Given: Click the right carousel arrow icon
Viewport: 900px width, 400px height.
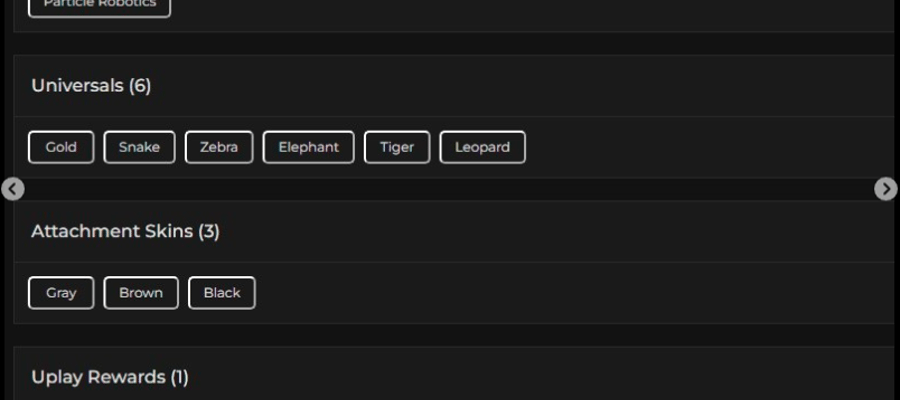Looking at the screenshot, I should click(886, 189).
